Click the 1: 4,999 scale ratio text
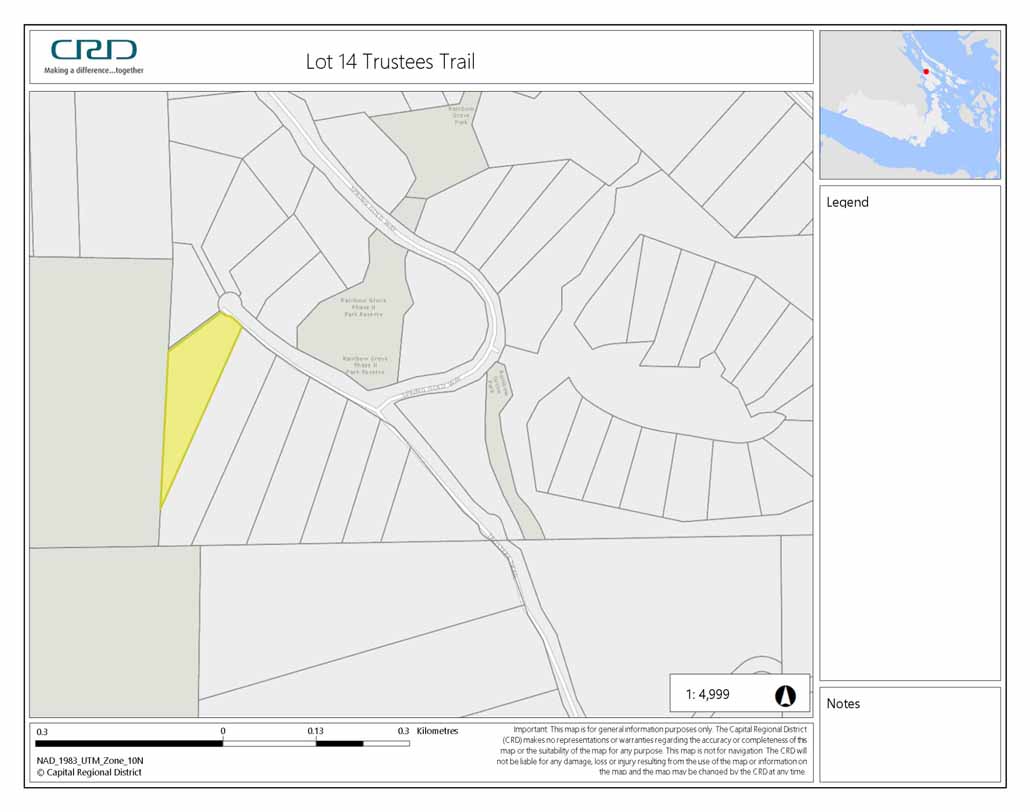This screenshot has height=812, width=1030. (711, 695)
